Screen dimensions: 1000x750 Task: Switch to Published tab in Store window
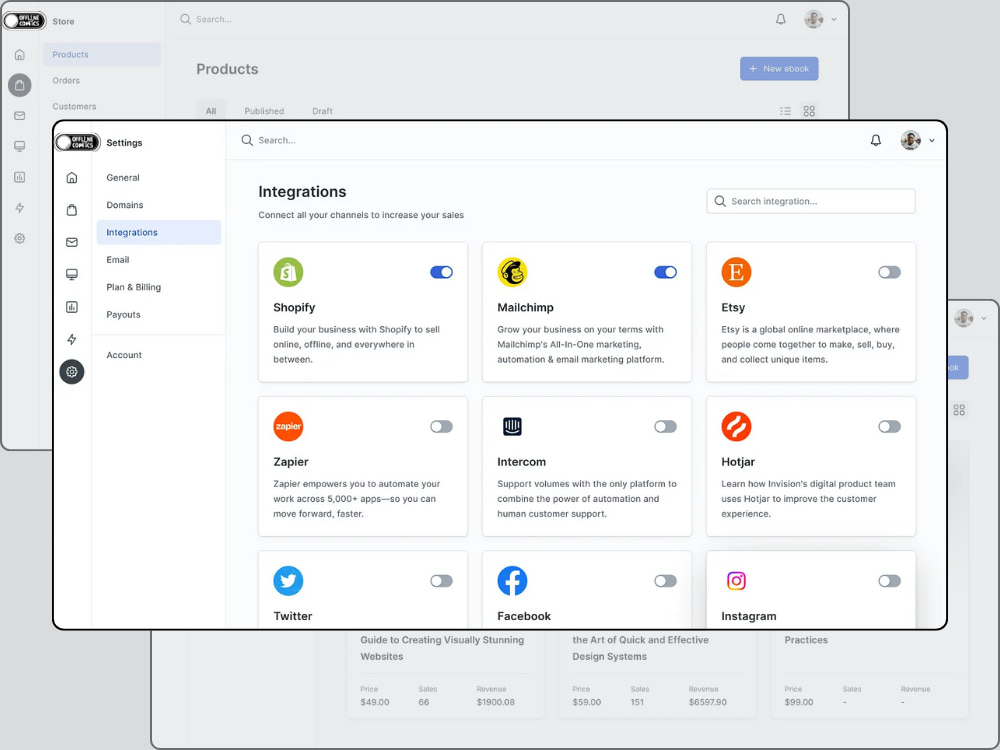click(264, 111)
